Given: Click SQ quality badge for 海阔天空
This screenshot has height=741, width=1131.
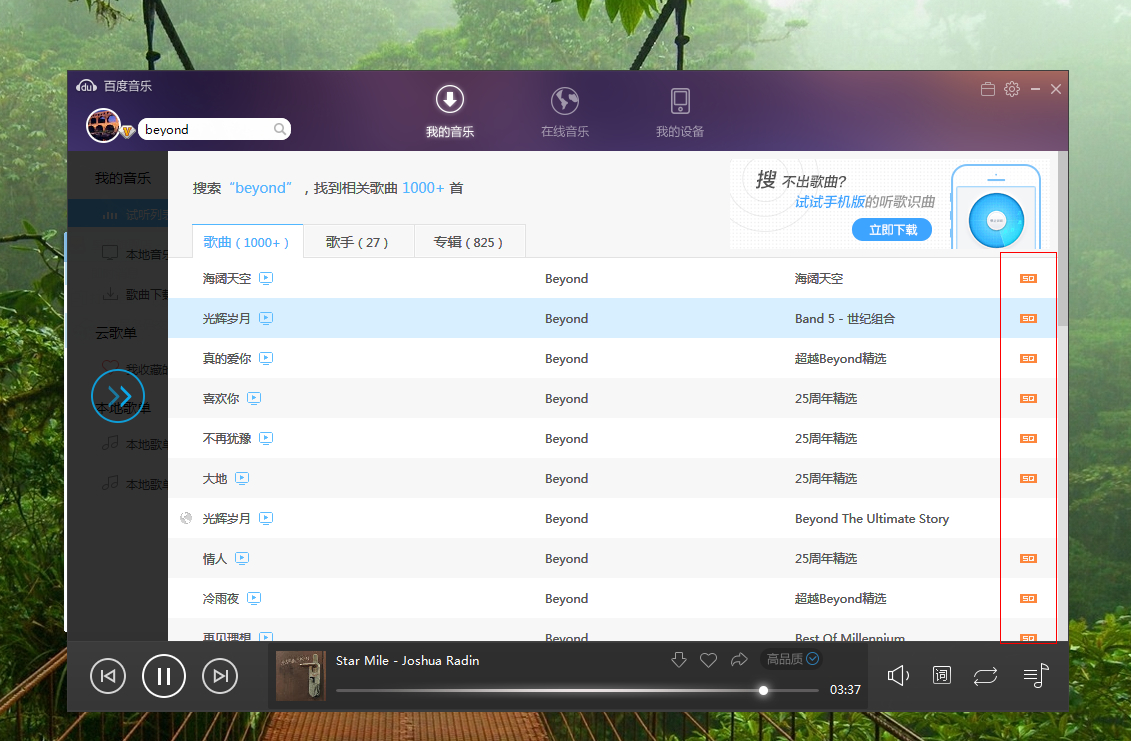Looking at the screenshot, I should pyautogui.click(x=1028, y=279).
